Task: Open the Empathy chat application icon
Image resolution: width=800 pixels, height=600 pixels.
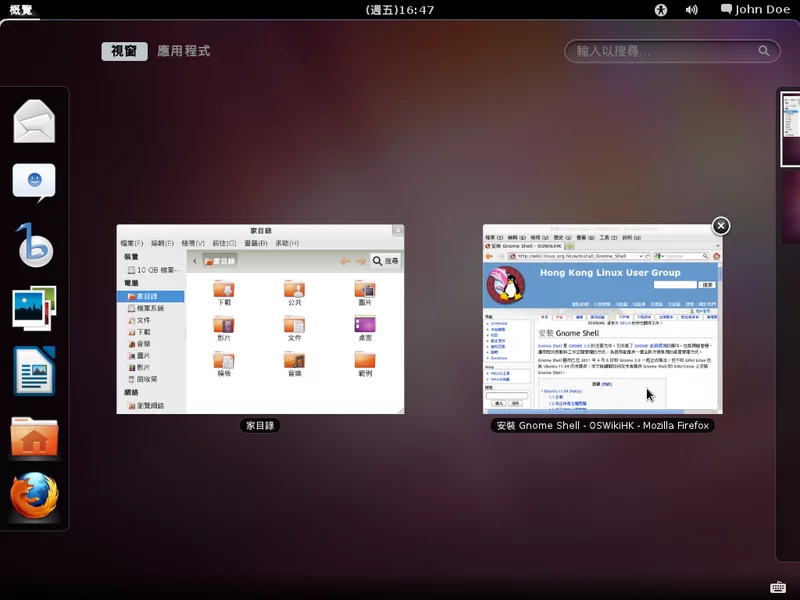Action: pyautogui.click(x=34, y=183)
